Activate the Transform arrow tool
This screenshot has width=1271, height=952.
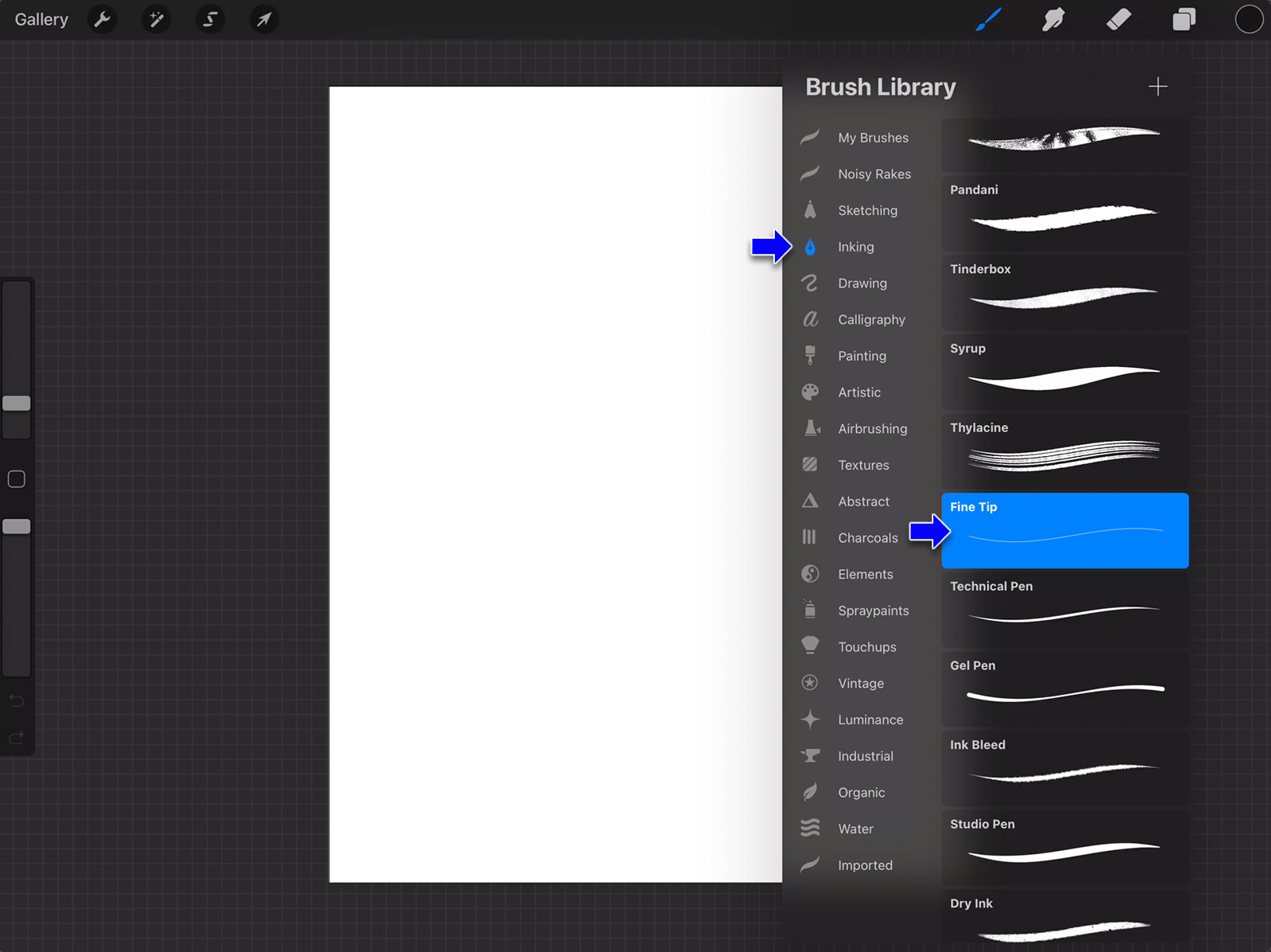[x=264, y=19]
